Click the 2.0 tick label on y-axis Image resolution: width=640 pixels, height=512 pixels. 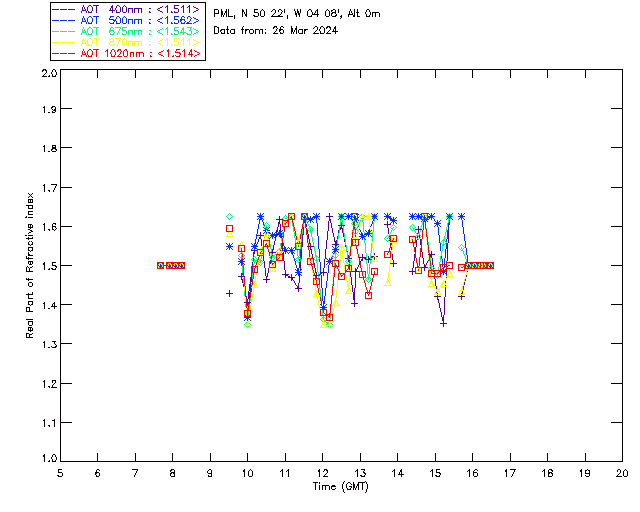coord(47,74)
